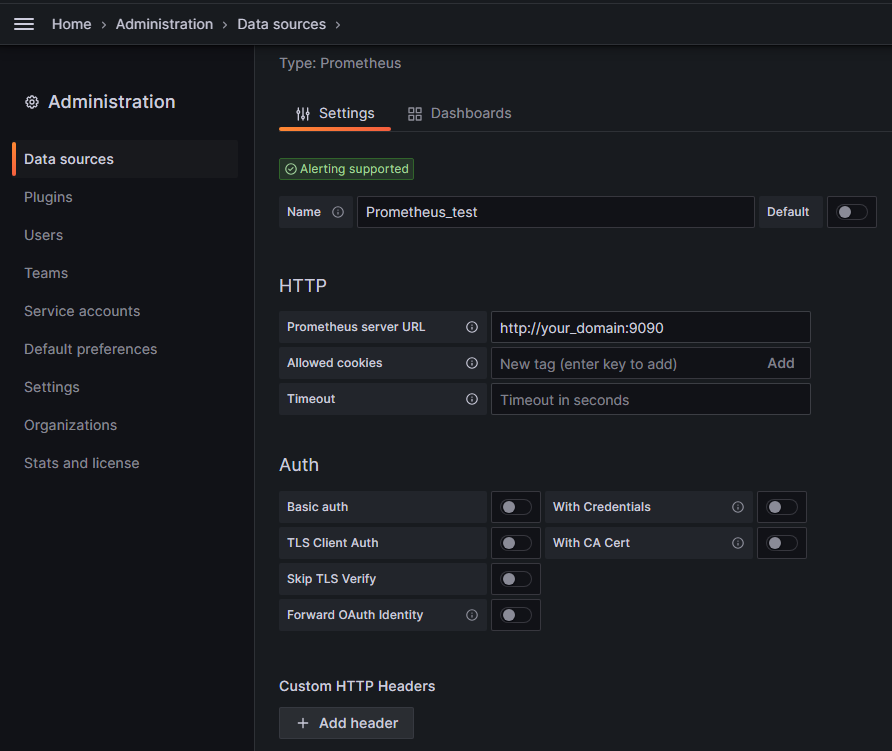Click the info icon next to Name

pyautogui.click(x=338, y=212)
